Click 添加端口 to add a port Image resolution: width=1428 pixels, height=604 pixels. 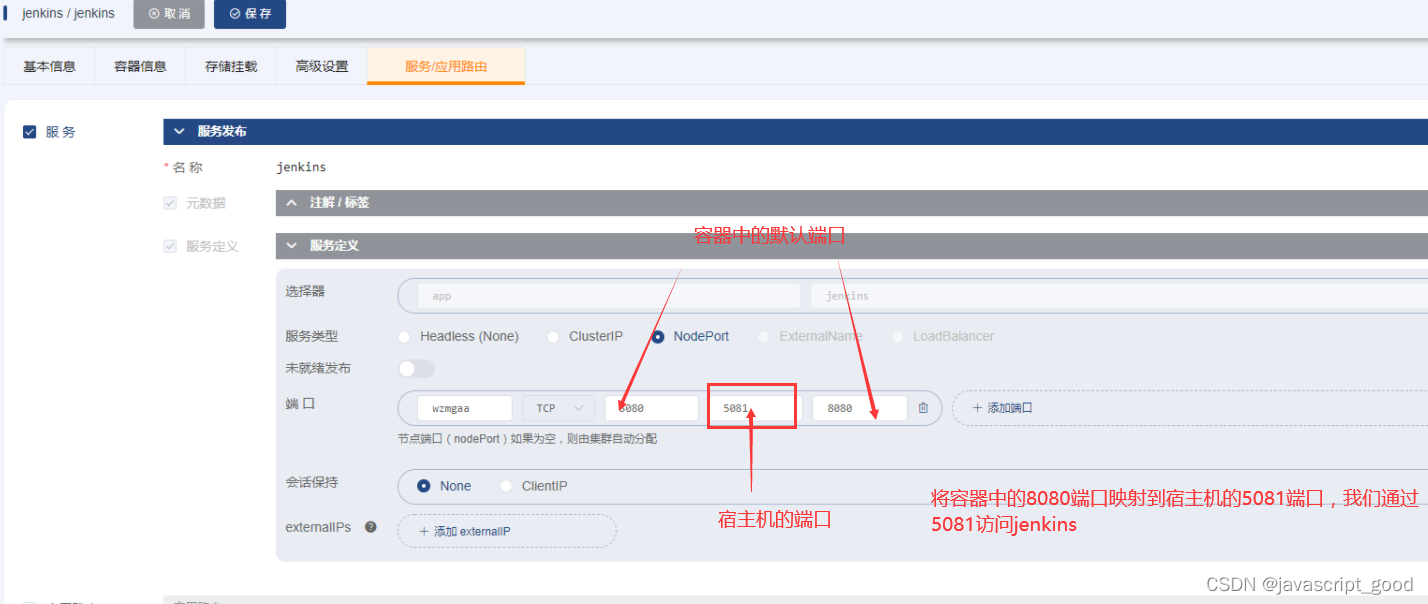click(1002, 408)
